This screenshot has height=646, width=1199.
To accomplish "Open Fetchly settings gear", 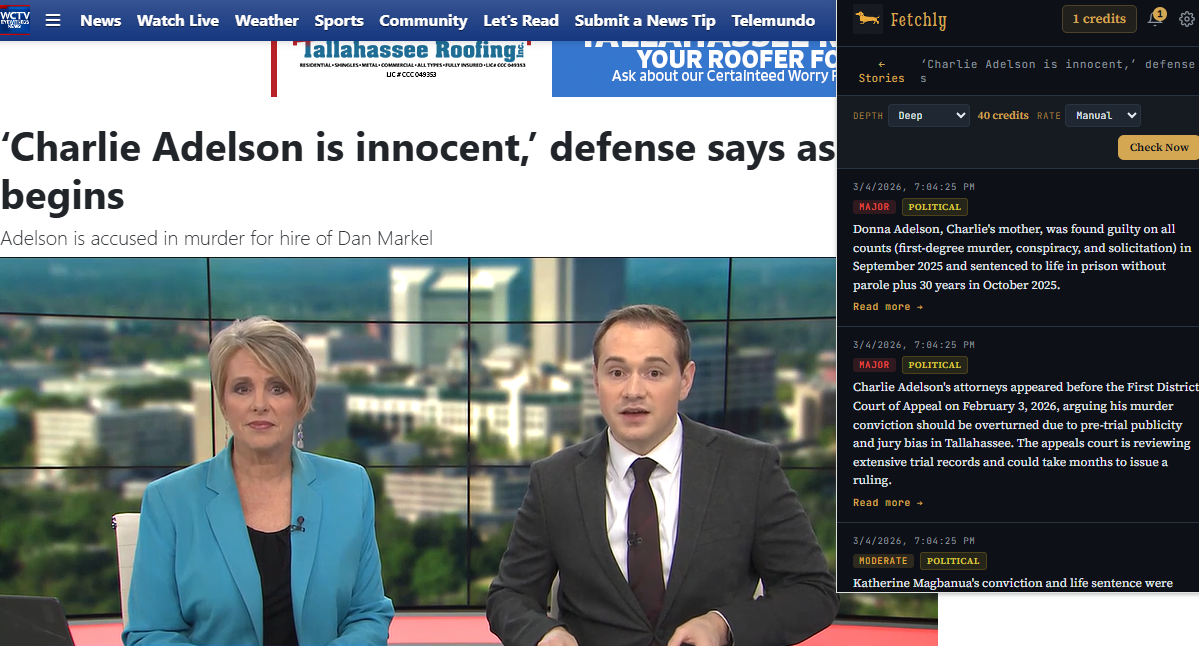I will click(1186, 19).
